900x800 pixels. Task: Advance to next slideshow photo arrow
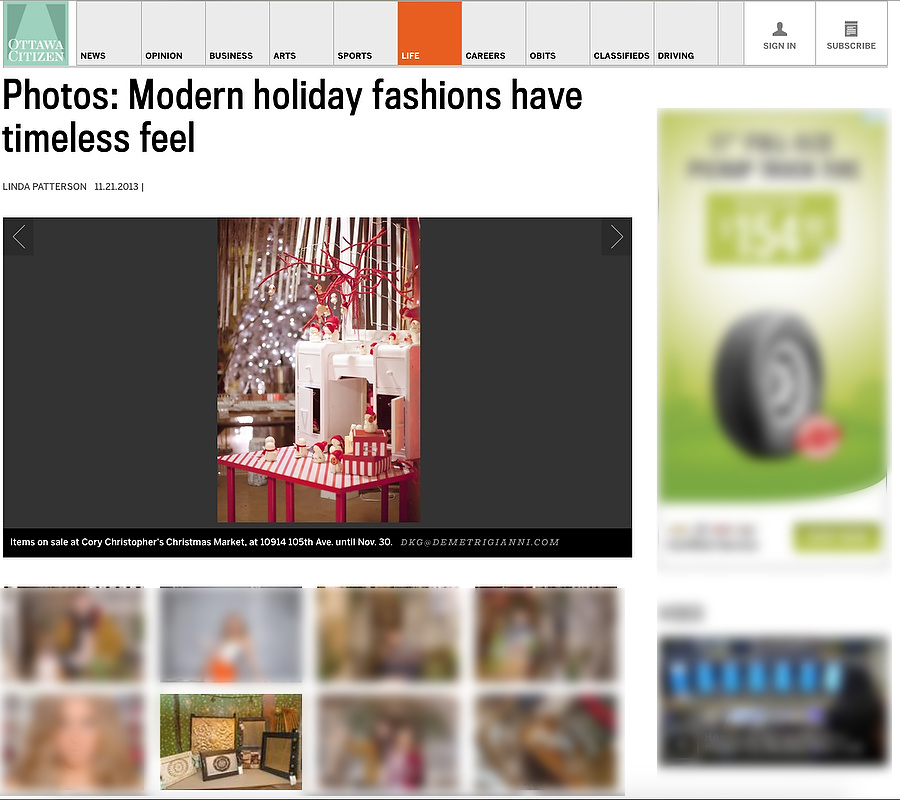[616, 237]
